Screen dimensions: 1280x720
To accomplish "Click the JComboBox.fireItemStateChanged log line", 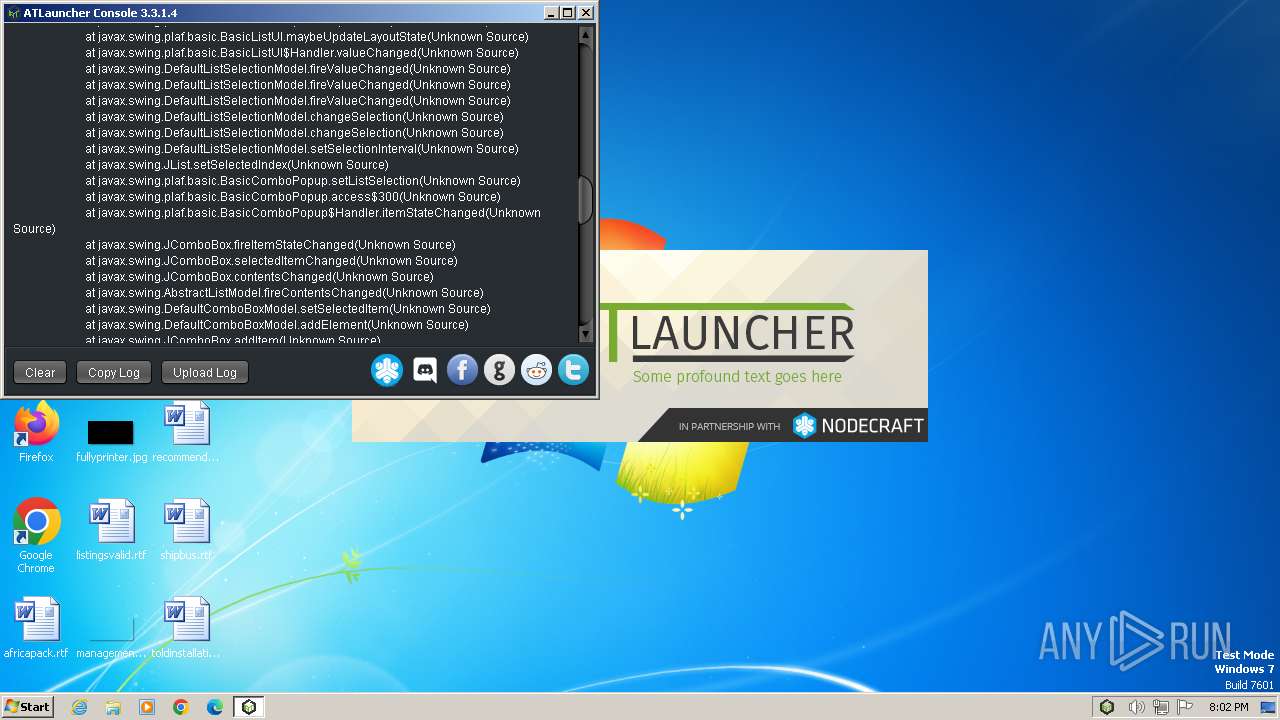I will click(270, 245).
